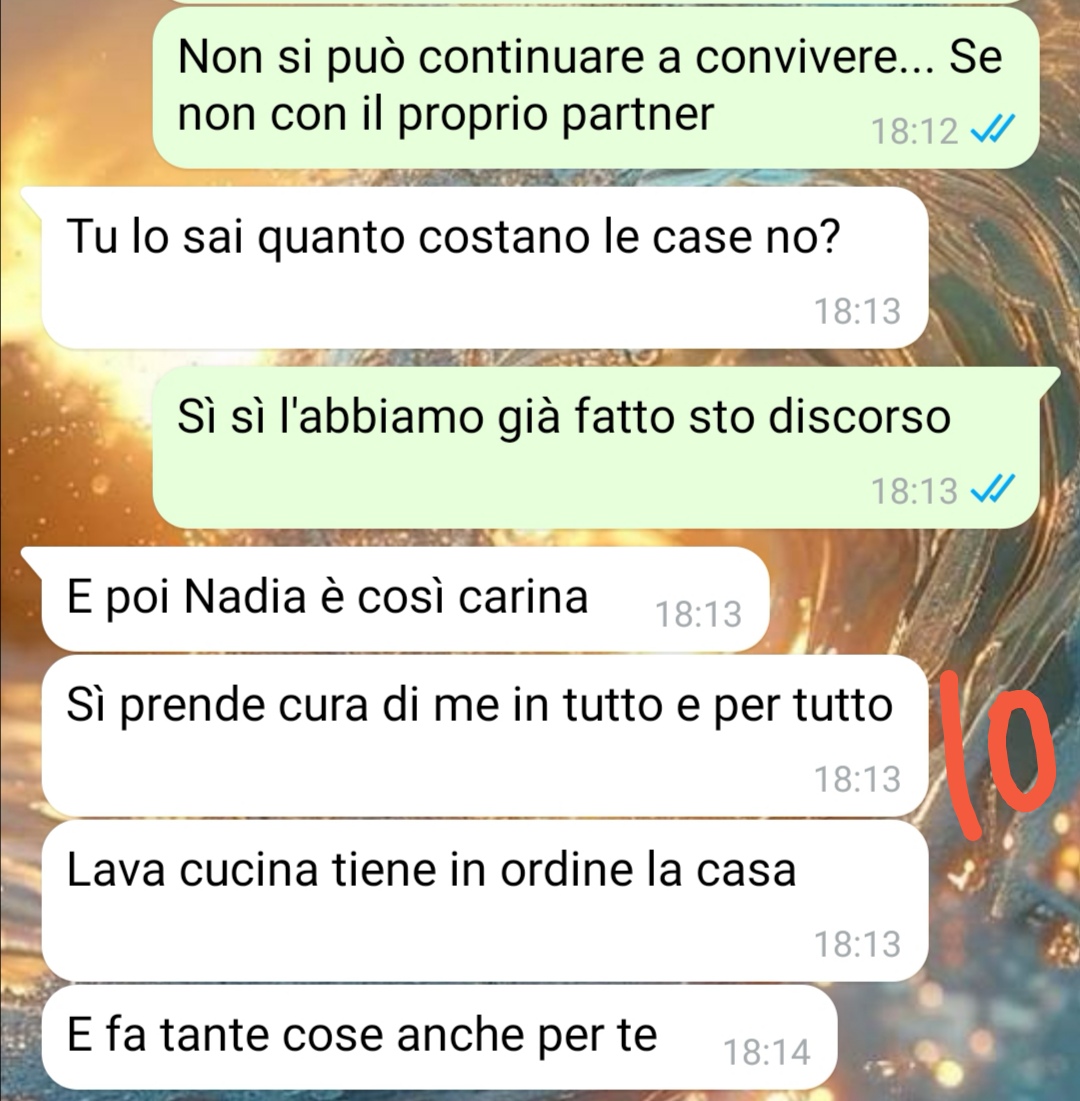The image size is (1080, 1101).
Task: Click the 18:13 timestamp under 'costano le case'
Action: 857,311
